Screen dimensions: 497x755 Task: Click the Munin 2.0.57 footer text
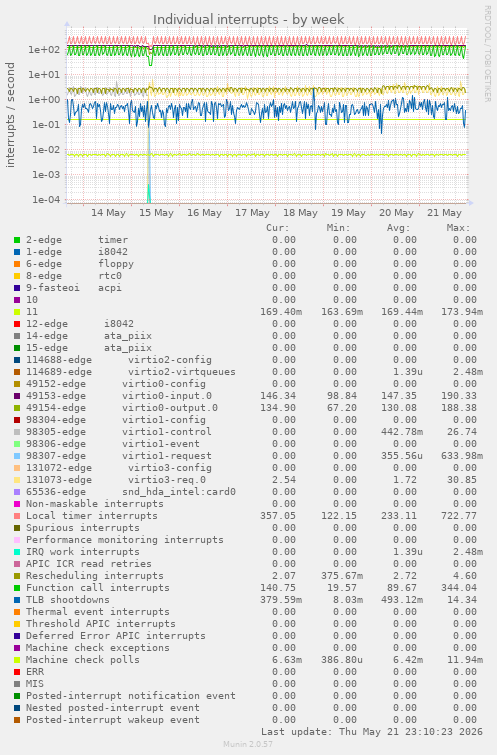[x=248, y=744]
